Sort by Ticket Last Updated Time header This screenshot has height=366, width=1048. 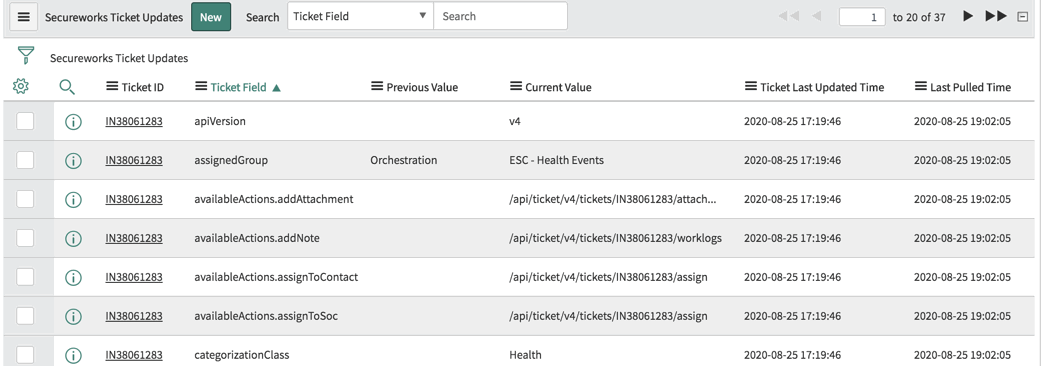tap(822, 87)
